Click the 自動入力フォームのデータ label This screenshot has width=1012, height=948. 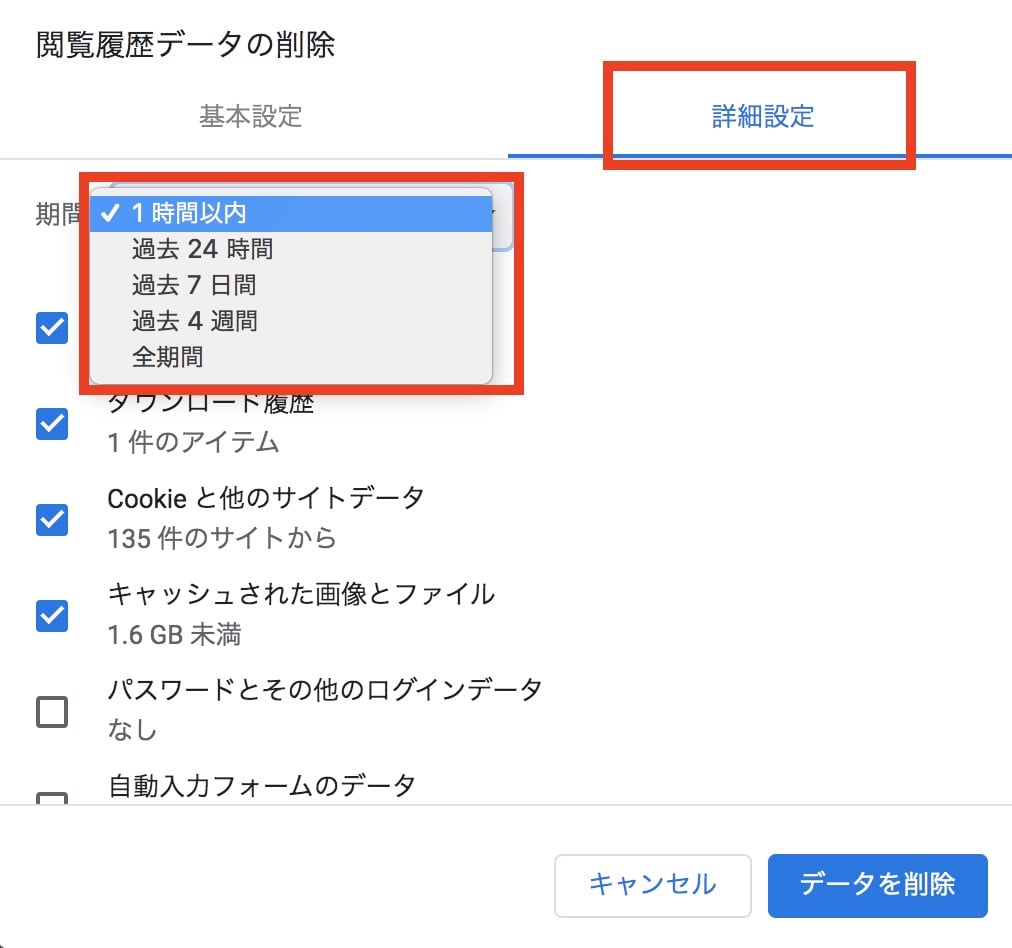[x=261, y=786]
